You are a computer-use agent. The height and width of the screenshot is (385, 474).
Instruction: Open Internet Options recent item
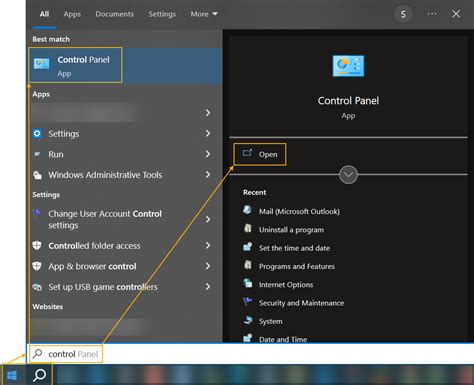(286, 285)
